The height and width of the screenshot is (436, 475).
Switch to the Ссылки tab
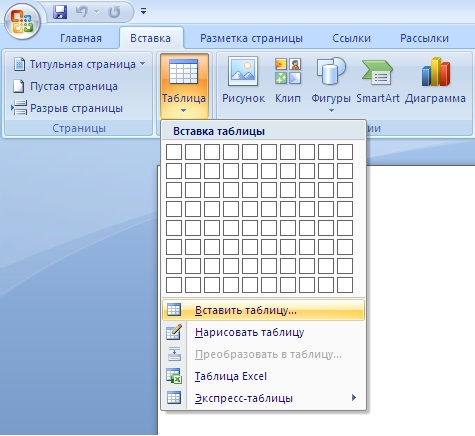point(351,38)
